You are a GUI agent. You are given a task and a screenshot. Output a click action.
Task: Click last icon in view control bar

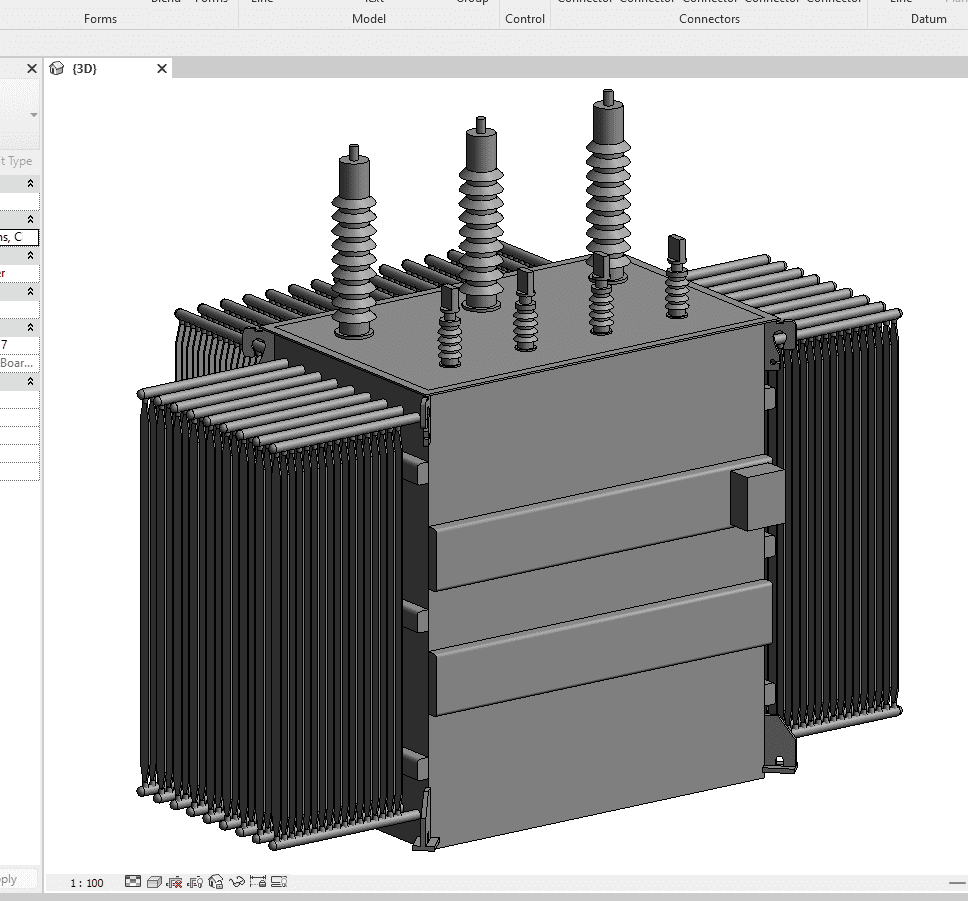tap(279, 881)
